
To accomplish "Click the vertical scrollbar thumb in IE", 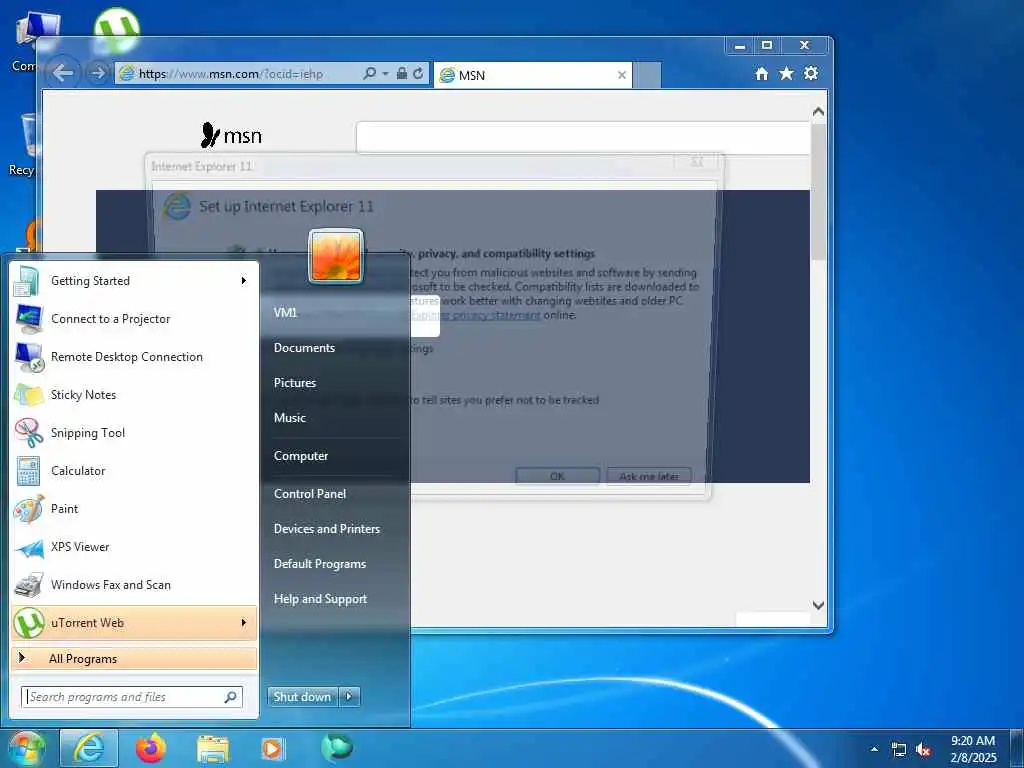I will point(818,192).
